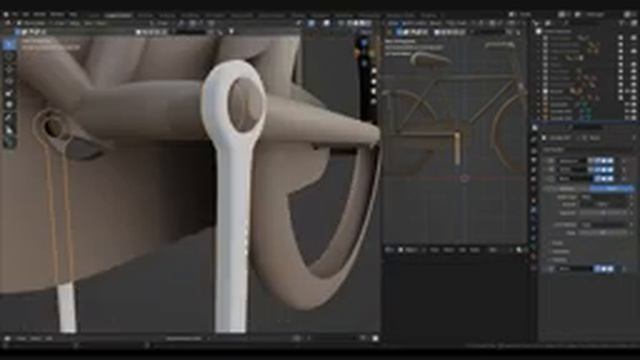Open the Select menu in main viewport header
Screen dimensions: 640x360
74,23
